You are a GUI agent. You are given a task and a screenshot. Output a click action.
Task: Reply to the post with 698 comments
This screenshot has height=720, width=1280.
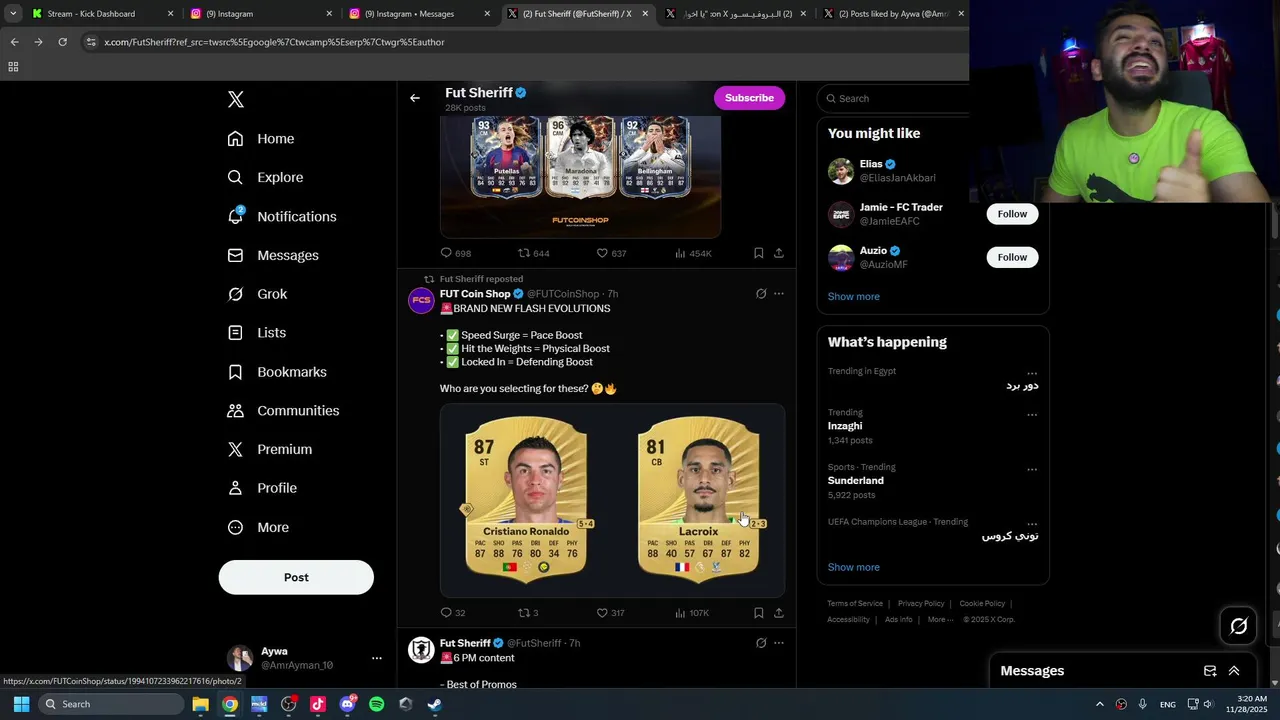[446, 253]
